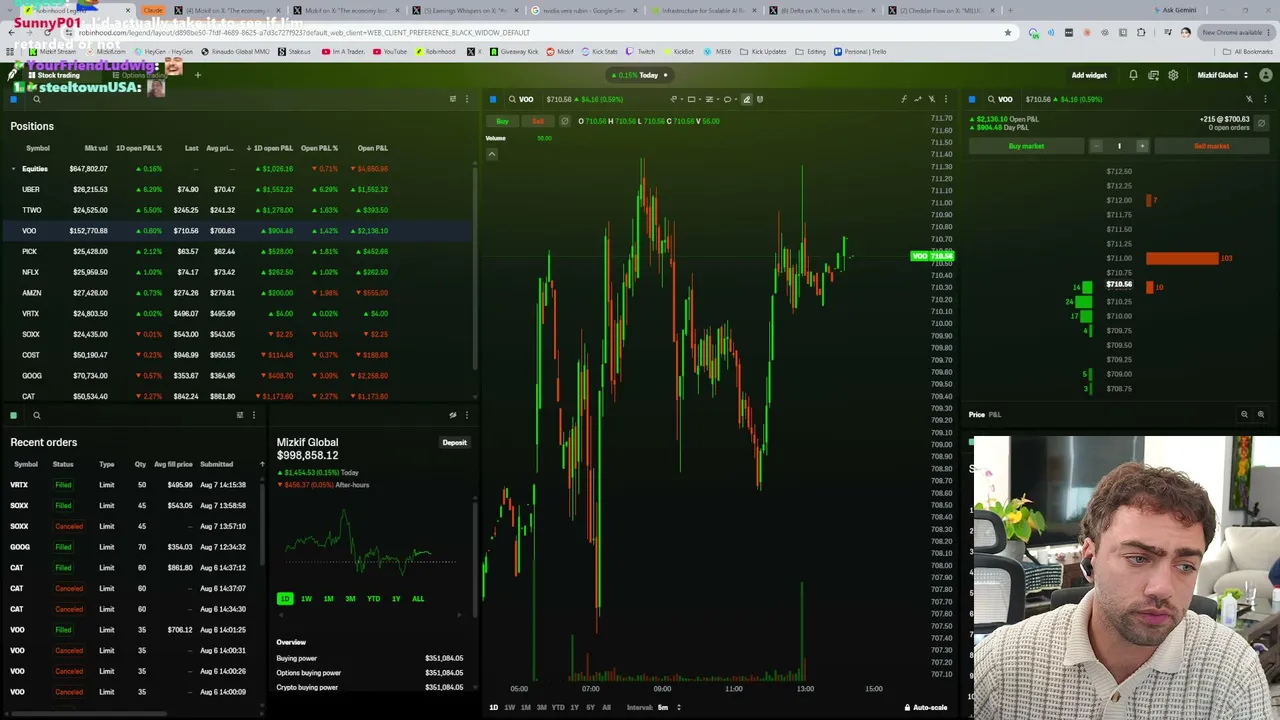Open the layouts icon beside the bell
1280x720 pixels.
click(1153, 75)
